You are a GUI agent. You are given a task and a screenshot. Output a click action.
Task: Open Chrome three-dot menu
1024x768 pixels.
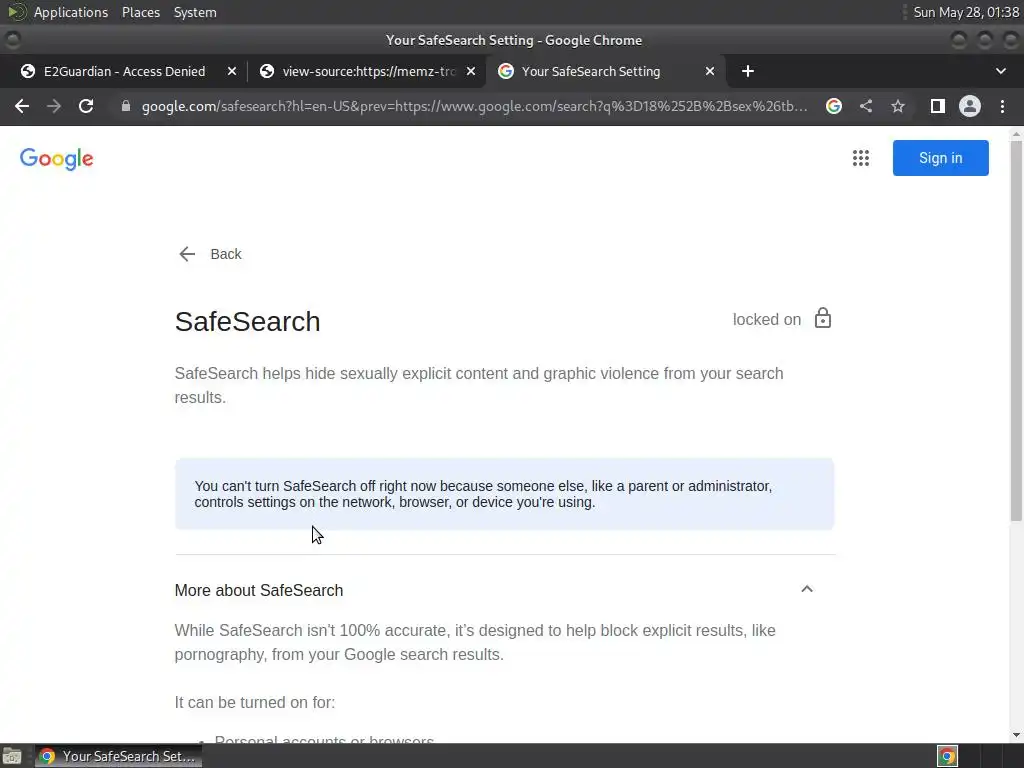1002,106
